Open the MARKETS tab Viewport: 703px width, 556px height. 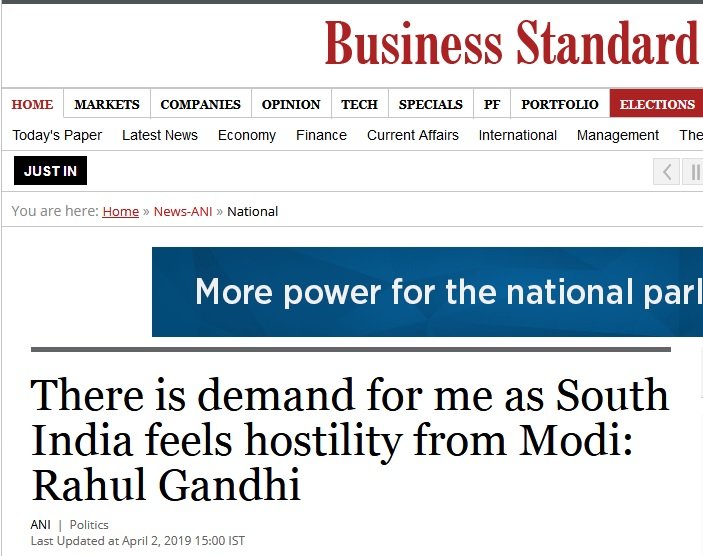(107, 104)
